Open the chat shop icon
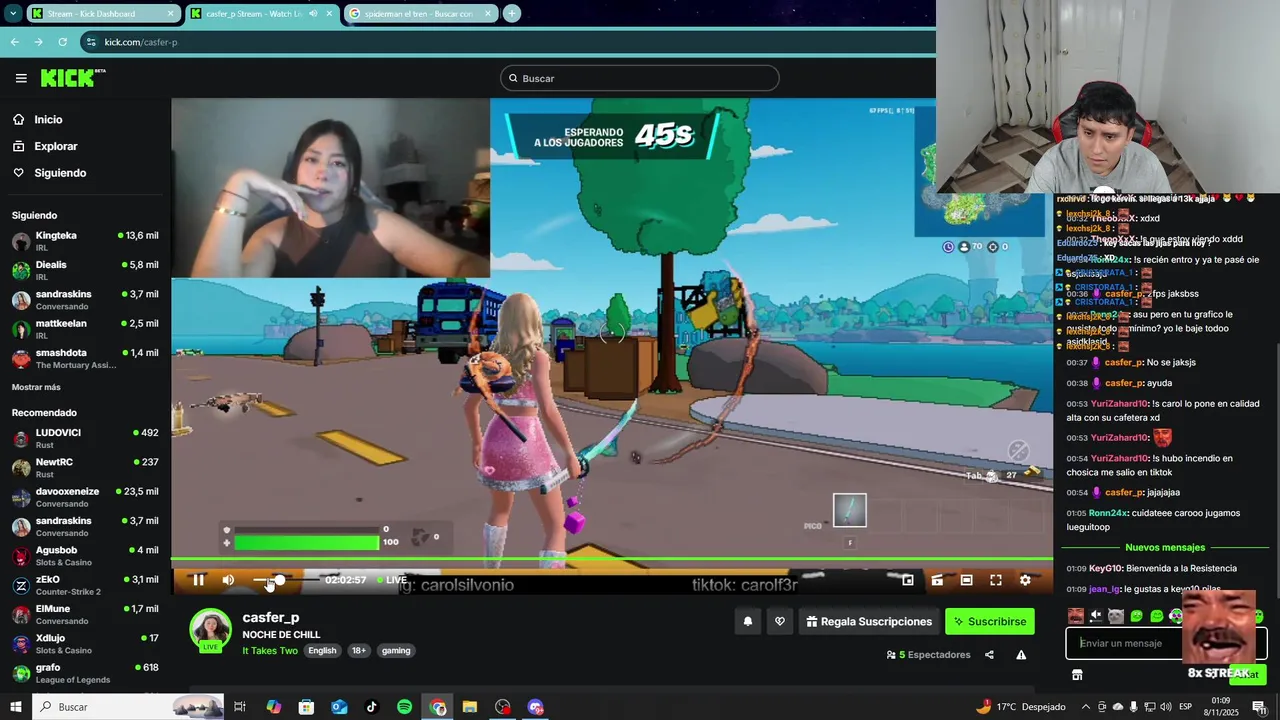The width and height of the screenshot is (1280, 720). point(1077,675)
